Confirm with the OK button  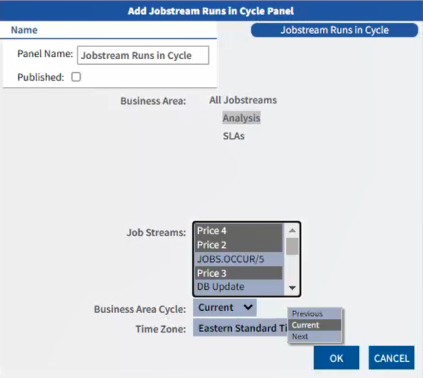coord(336,358)
